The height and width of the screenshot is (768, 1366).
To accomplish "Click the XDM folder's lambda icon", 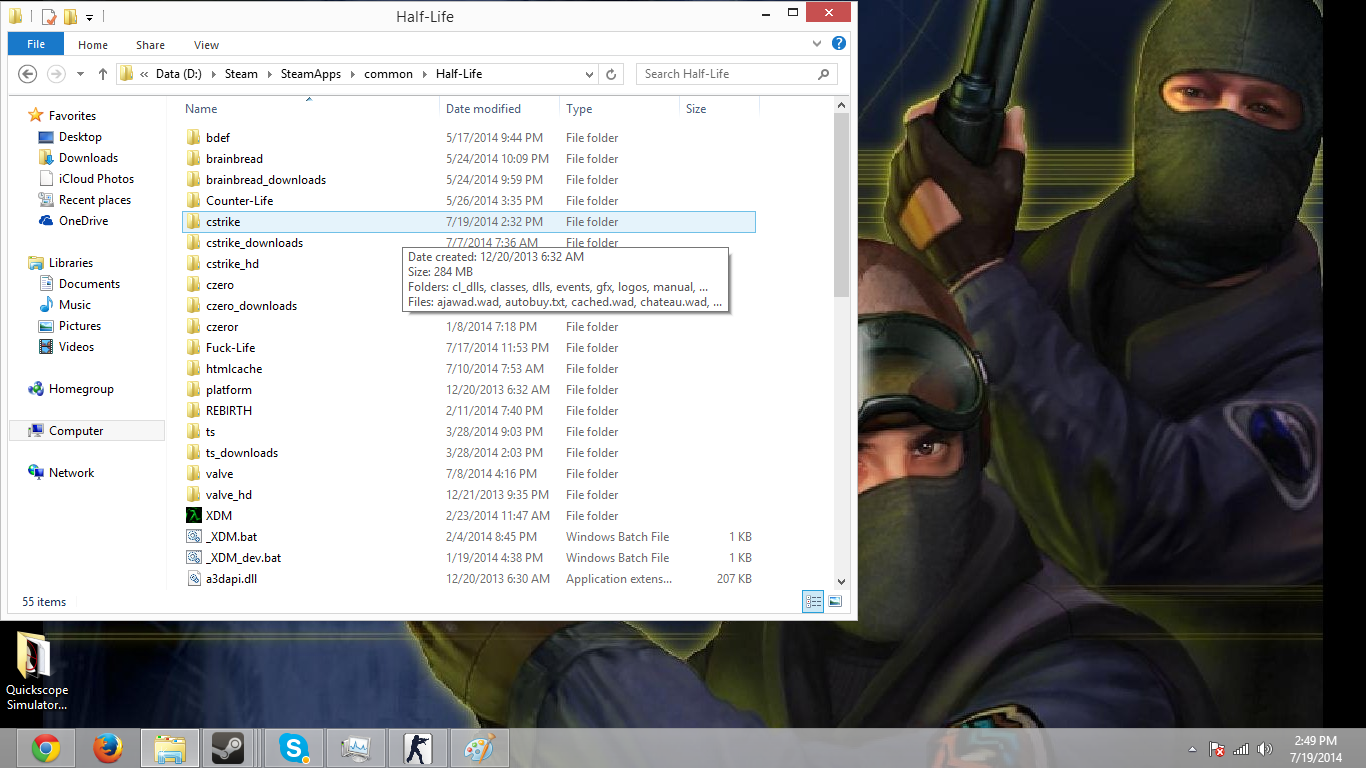I will click(x=194, y=516).
